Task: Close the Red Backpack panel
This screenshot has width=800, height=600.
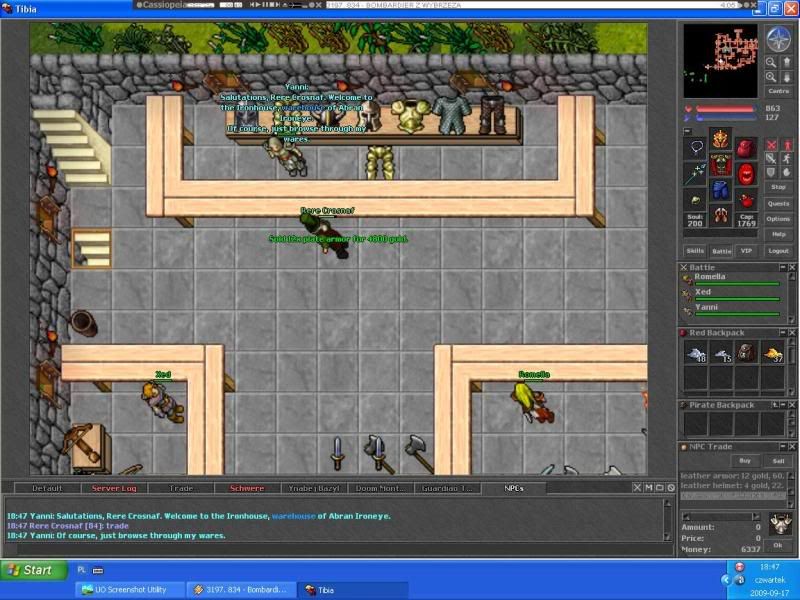Action: [792, 333]
